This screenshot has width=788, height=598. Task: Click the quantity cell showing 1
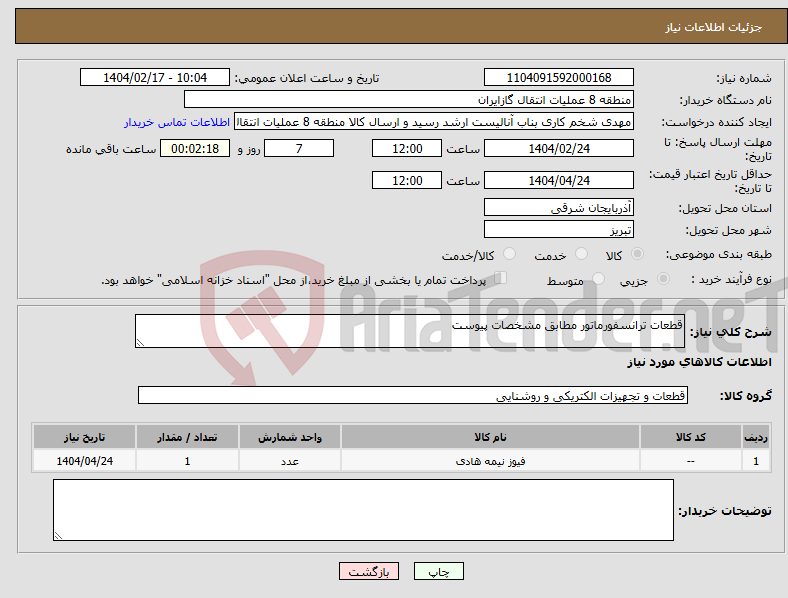pos(187,461)
